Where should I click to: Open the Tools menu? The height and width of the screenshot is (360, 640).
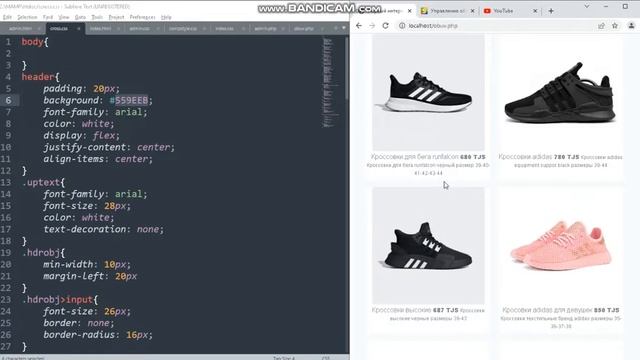97,17
